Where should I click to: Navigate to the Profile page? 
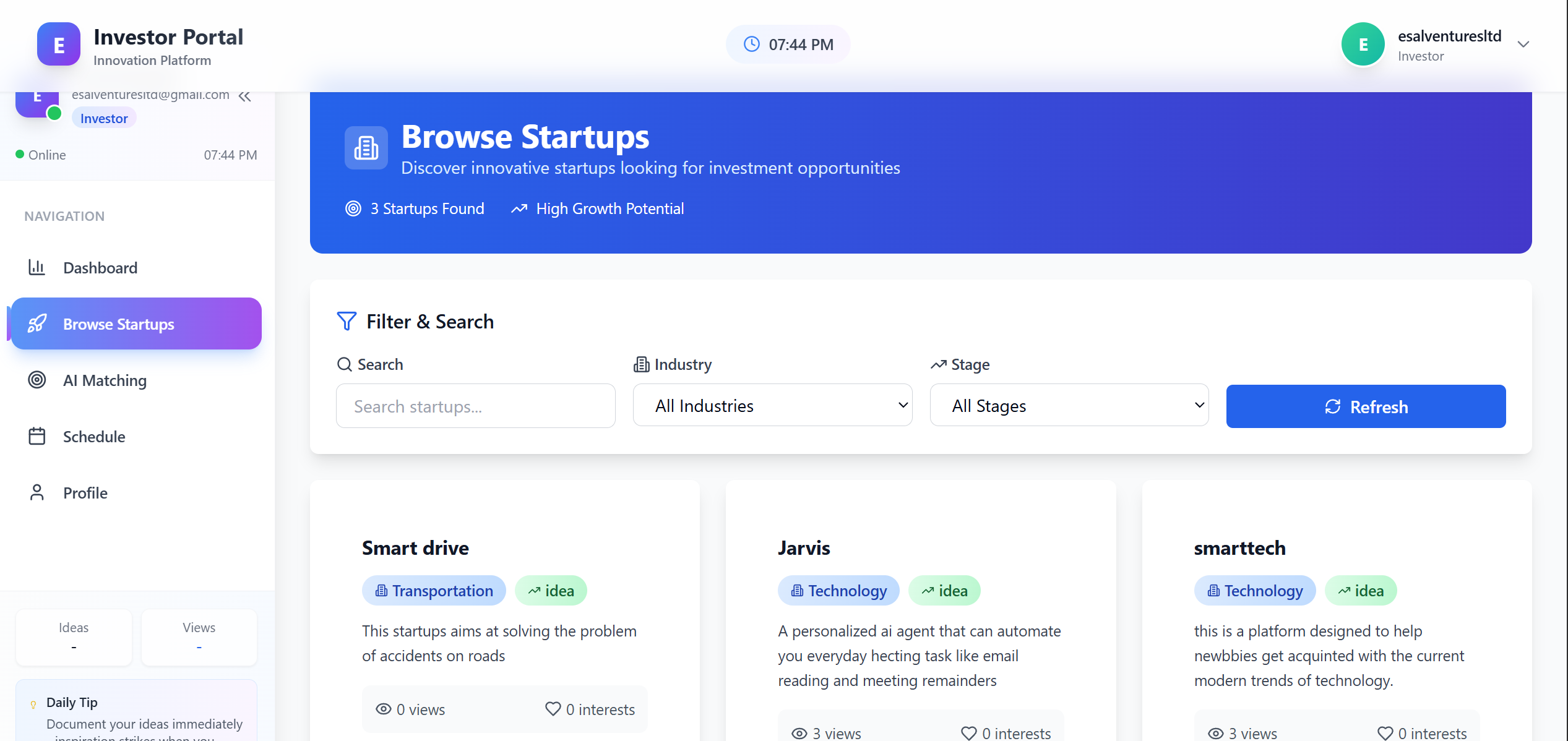(x=85, y=493)
